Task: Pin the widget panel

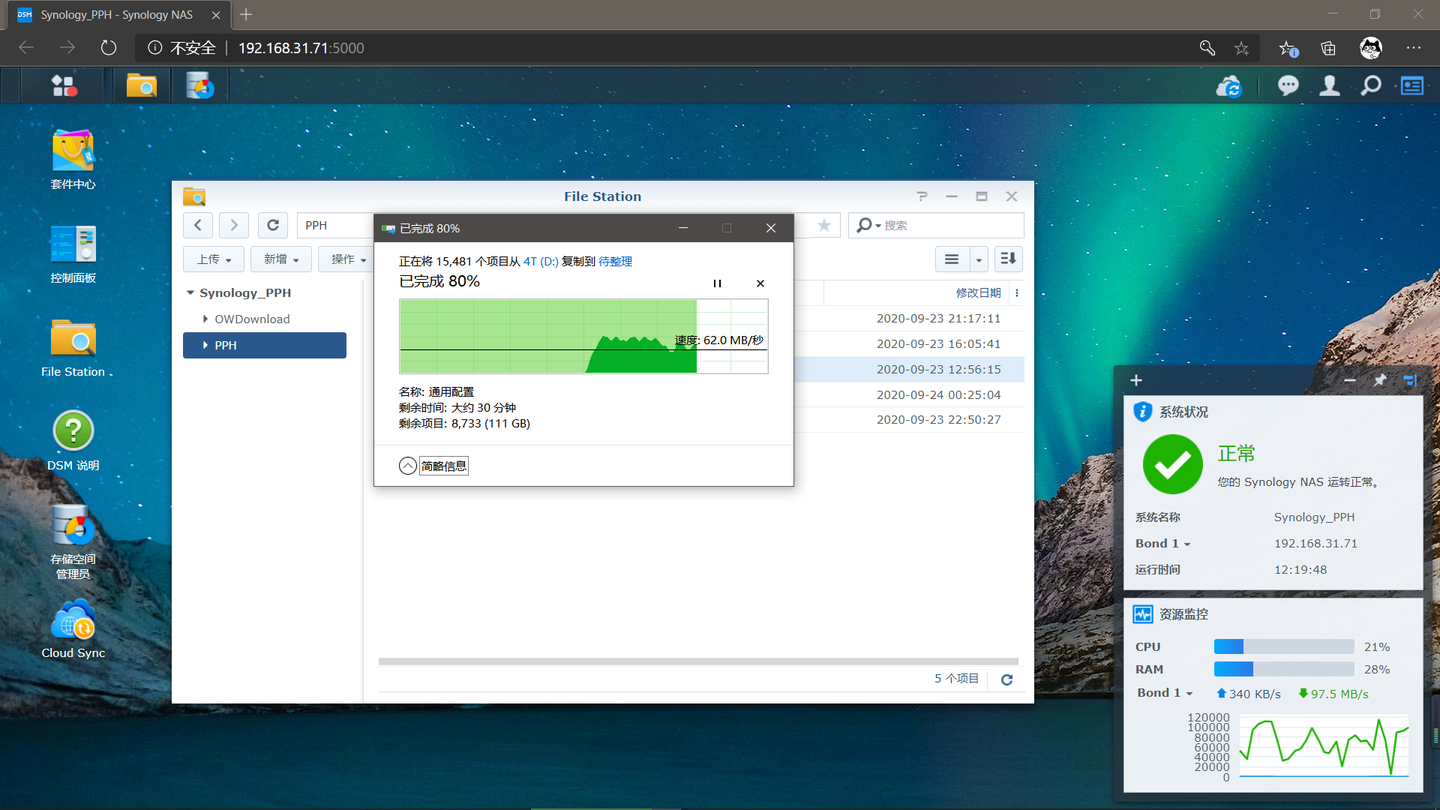Action: [x=1380, y=380]
